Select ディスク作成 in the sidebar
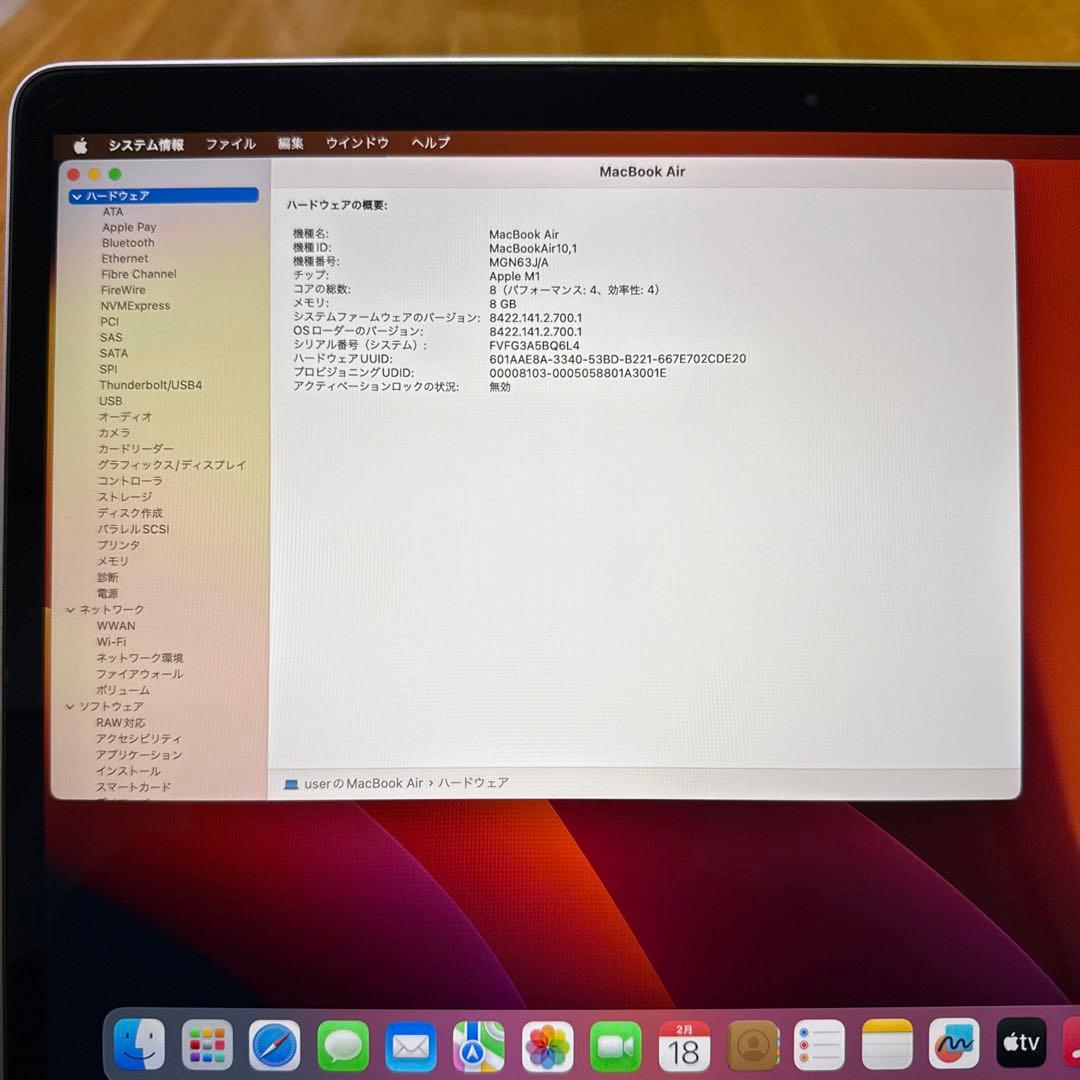The width and height of the screenshot is (1080, 1080). tap(130, 513)
